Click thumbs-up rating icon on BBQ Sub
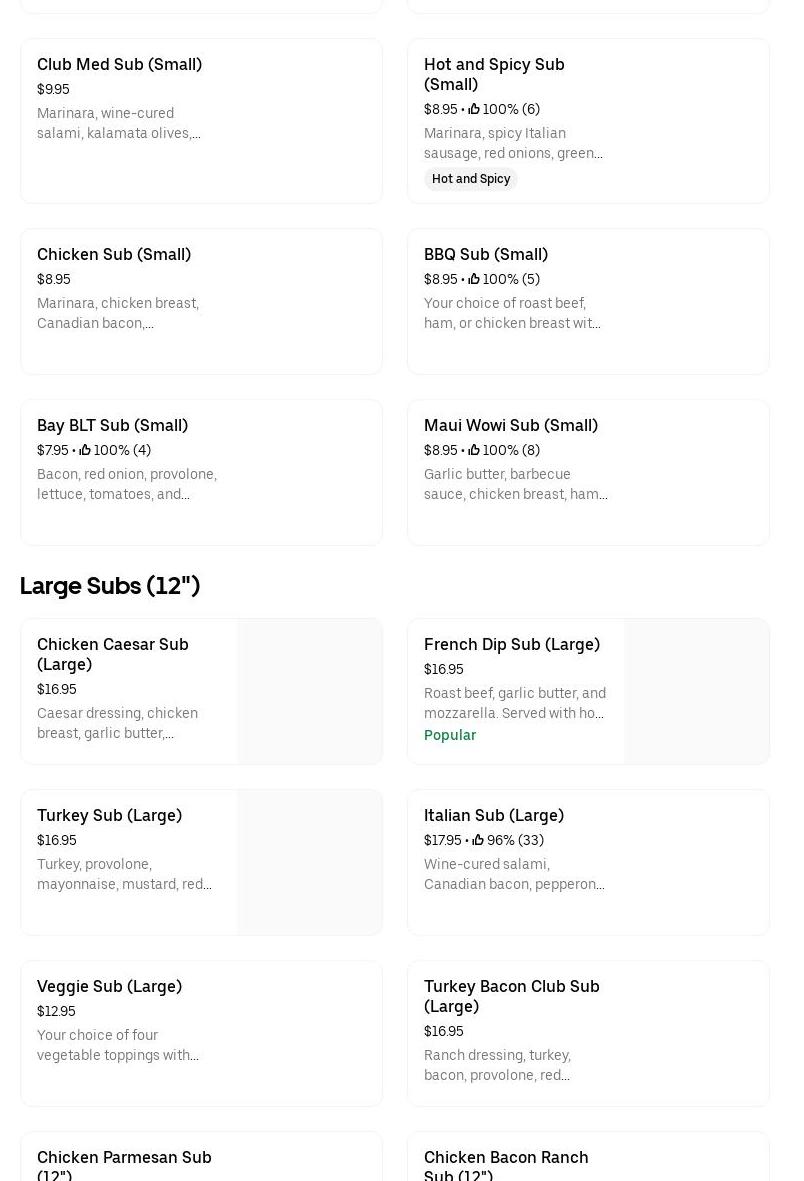 pos(474,279)
